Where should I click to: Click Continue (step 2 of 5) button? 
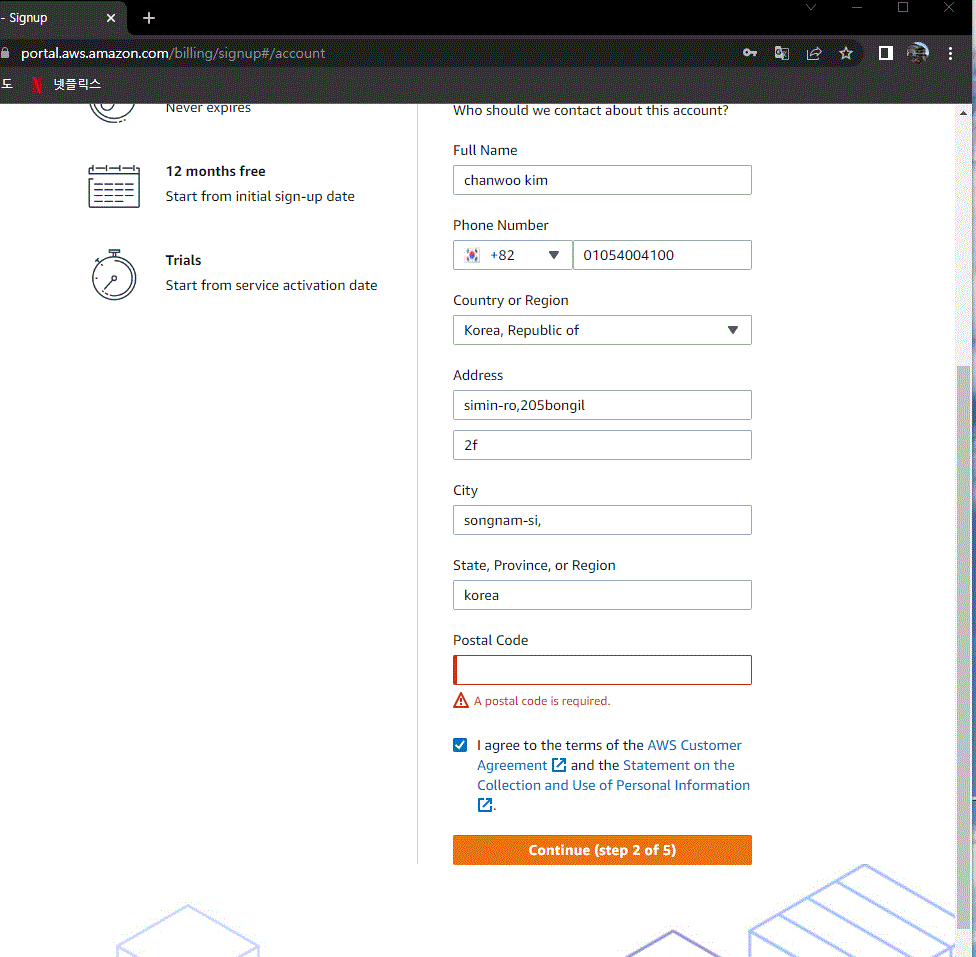(602, 849)
